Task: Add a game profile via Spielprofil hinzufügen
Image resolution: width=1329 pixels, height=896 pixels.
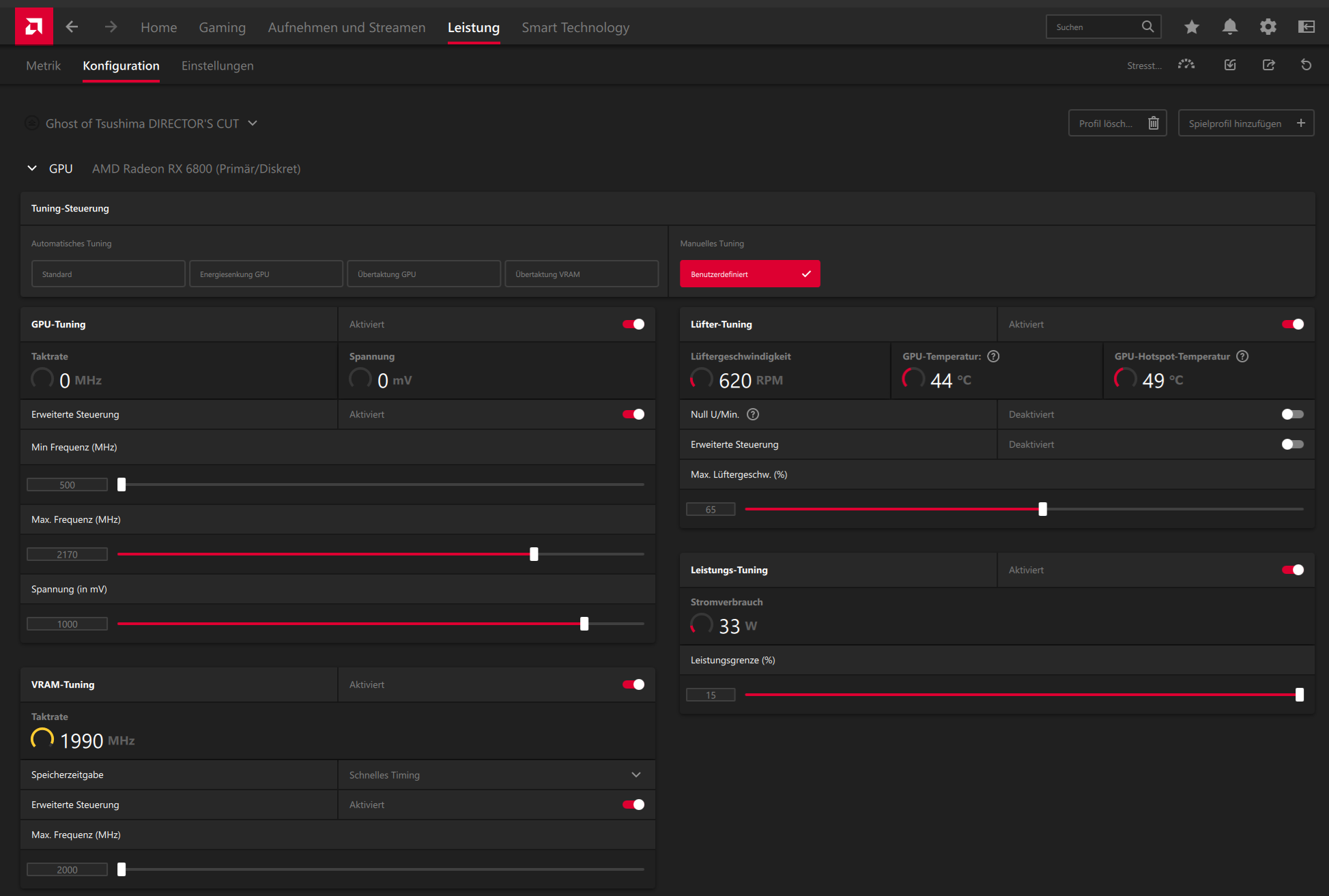Action: (x=1245, y=123)
